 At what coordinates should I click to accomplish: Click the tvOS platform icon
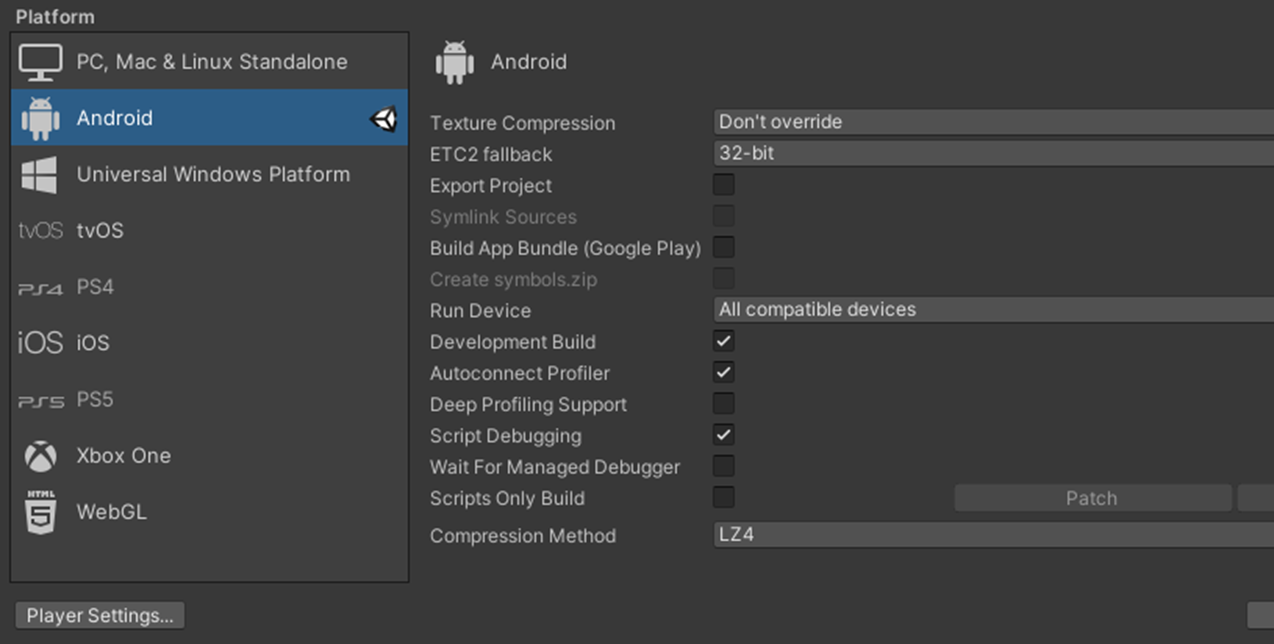[39, 230]
